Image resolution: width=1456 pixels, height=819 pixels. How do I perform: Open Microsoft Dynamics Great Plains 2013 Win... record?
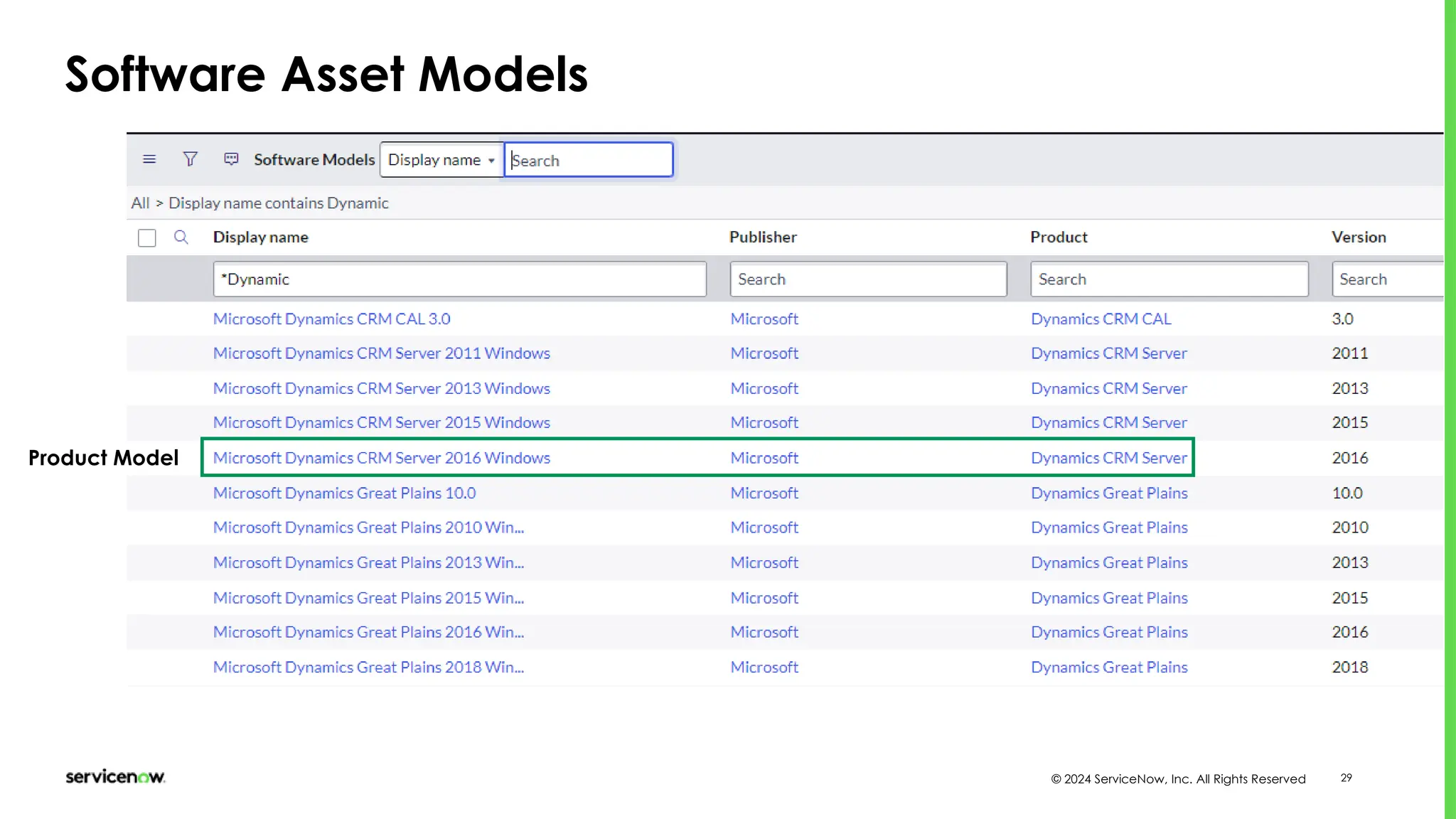[x=368, y=563]
